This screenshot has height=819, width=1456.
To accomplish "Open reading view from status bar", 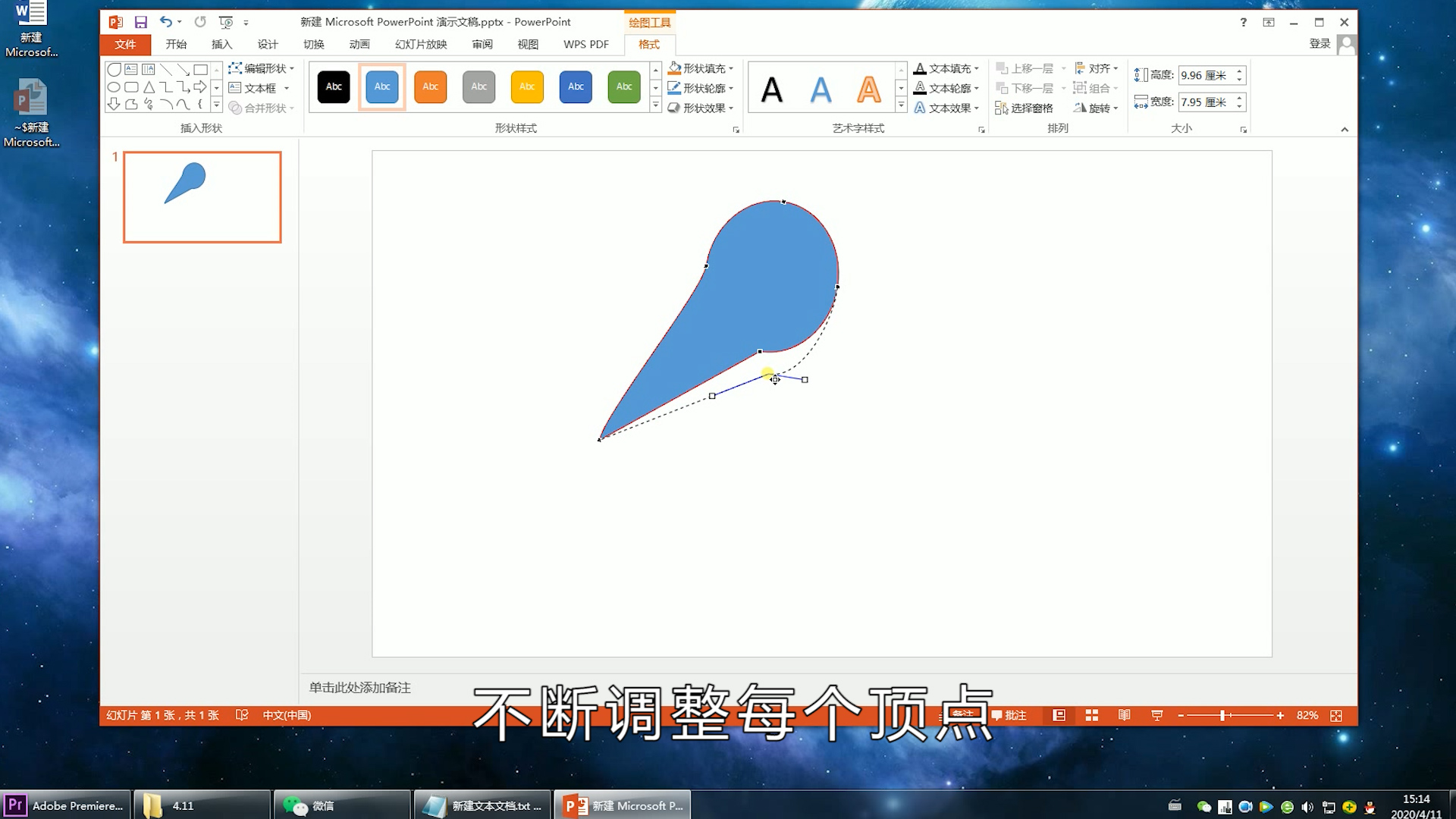I will coord(1124,715).
